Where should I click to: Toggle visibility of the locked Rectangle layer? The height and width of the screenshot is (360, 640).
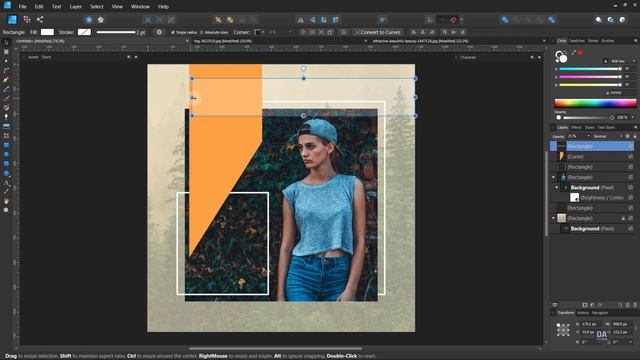[631, 218]
